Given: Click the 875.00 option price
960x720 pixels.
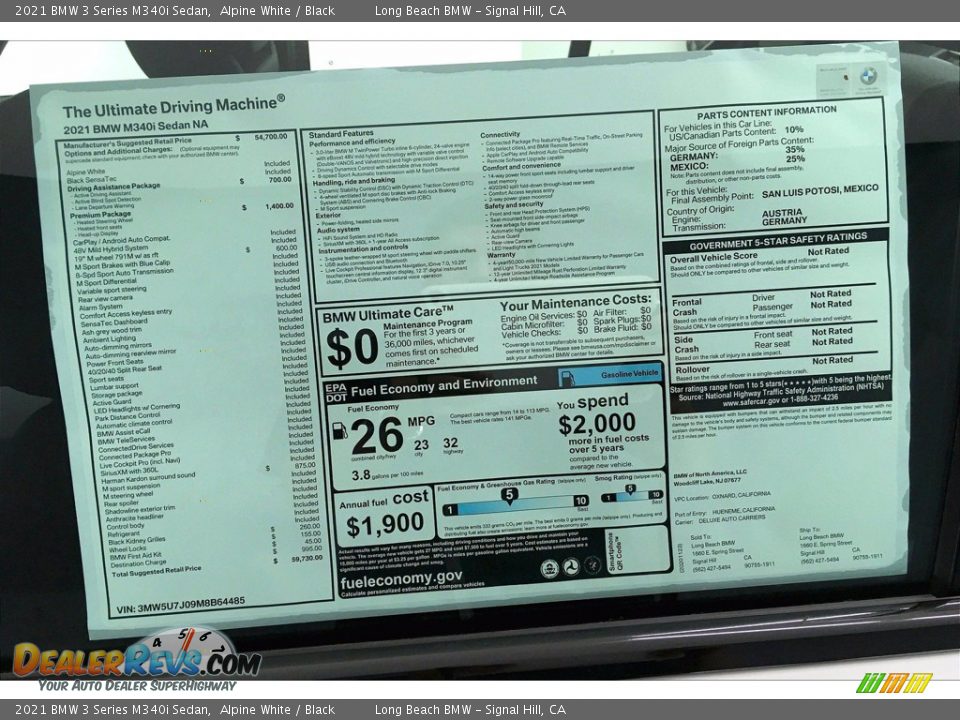Looking at the screenshot, I should pos(304,465).
